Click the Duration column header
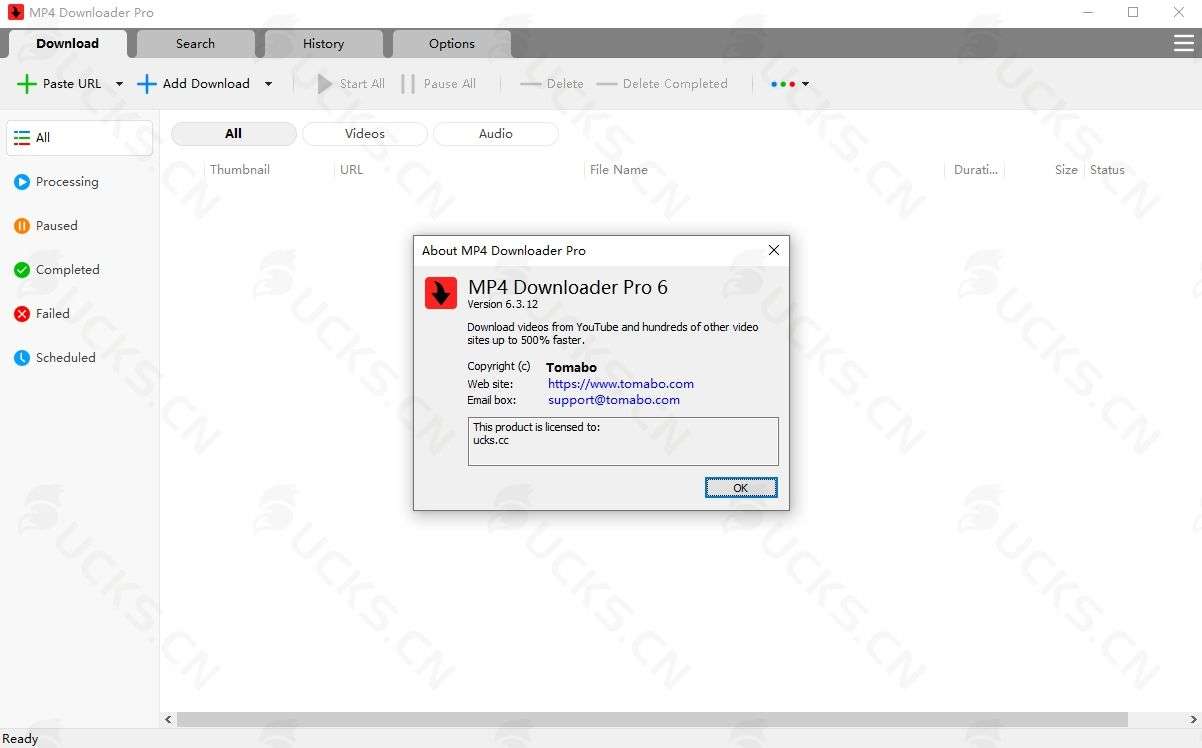 click(x=975, y=170)
